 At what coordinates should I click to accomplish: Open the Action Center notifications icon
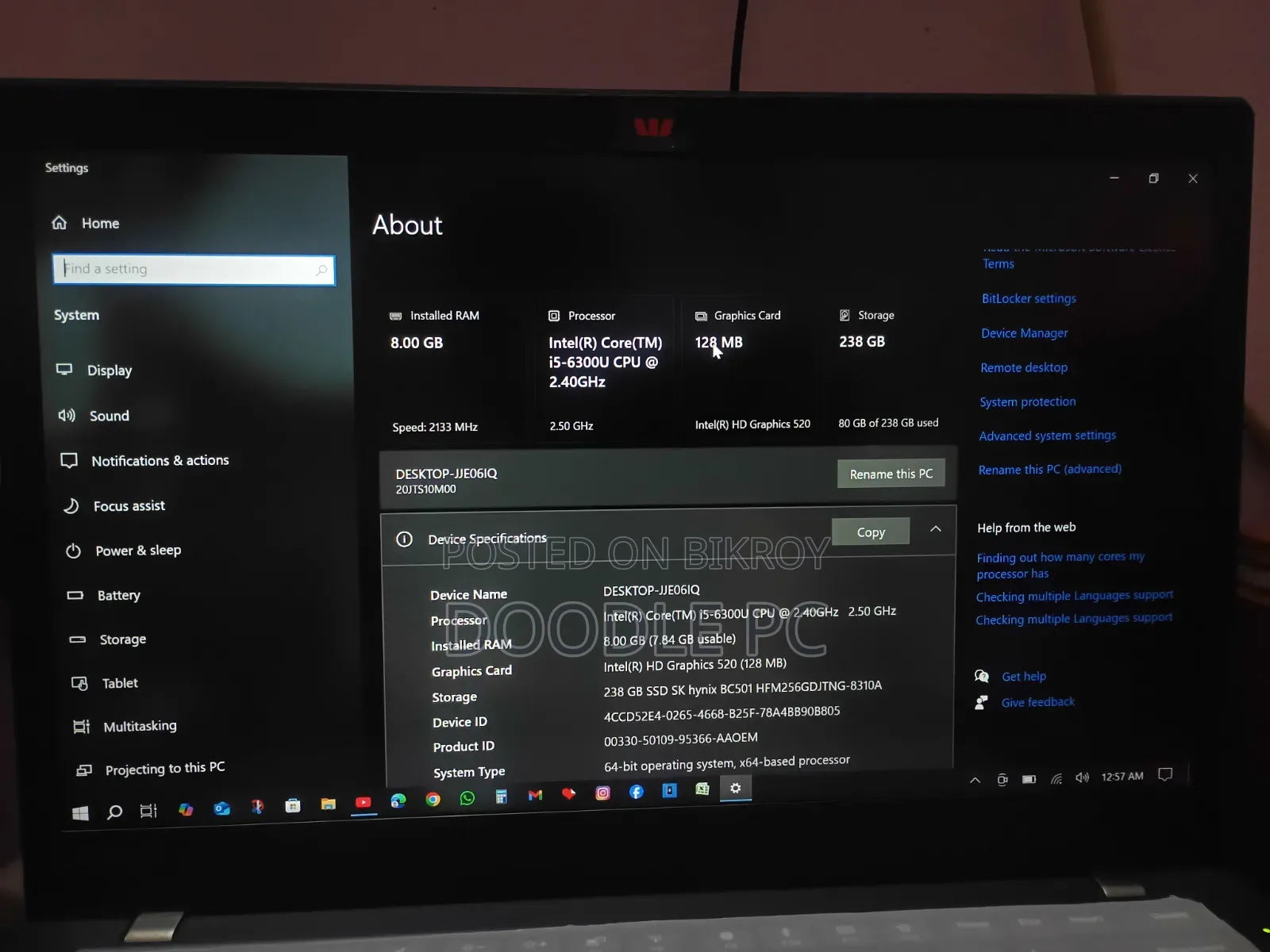pyautogui.click(x=1165, y=774)
